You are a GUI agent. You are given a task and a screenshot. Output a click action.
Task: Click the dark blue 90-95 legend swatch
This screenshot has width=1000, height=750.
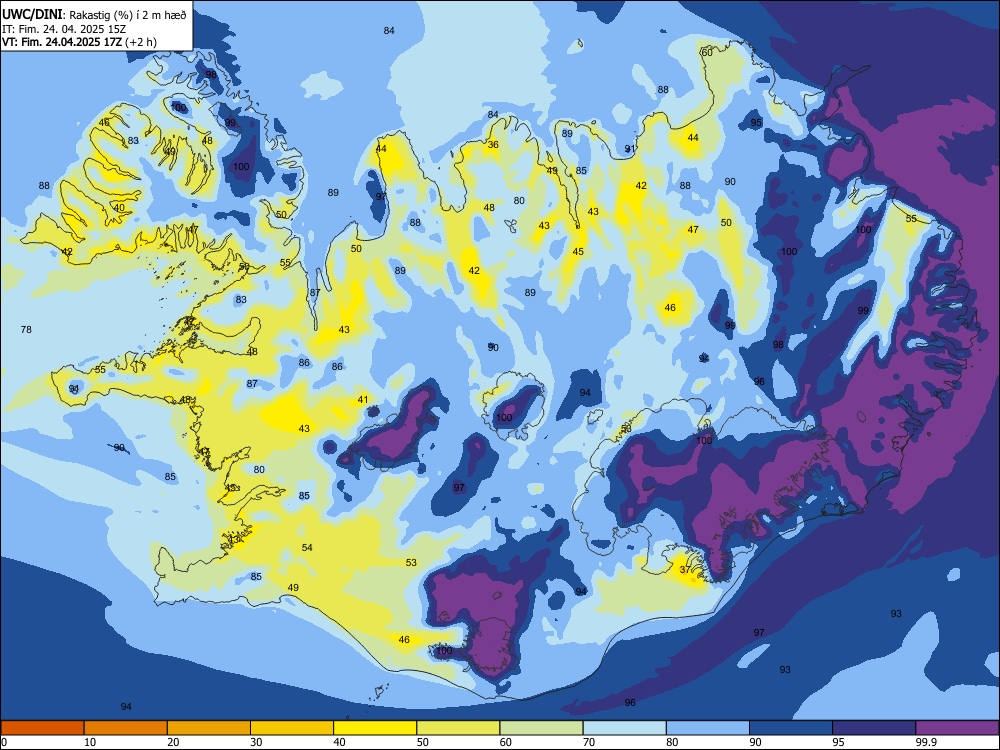coord(791,728)
